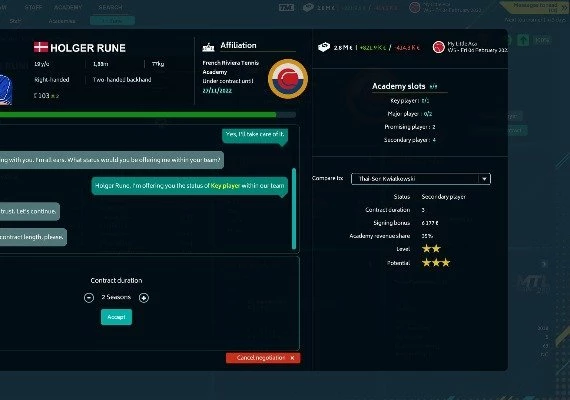The width and height of the screenshot is (570, 400).
Task: Increase contract duration with the plus button
Action: click(x=144, y=298)
